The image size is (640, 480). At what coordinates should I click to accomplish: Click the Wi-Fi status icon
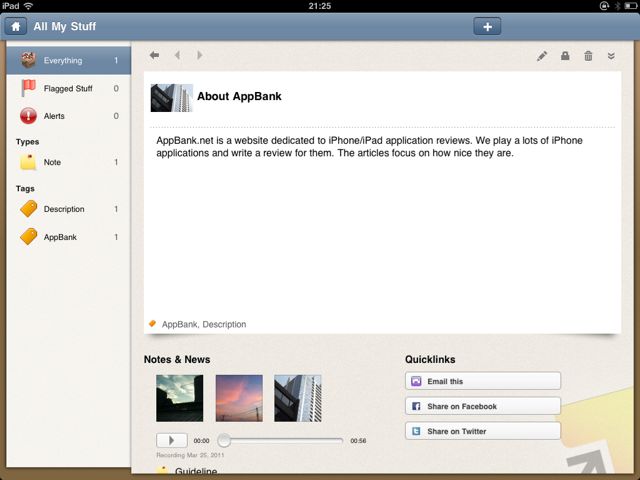click(x=28, y=6)
